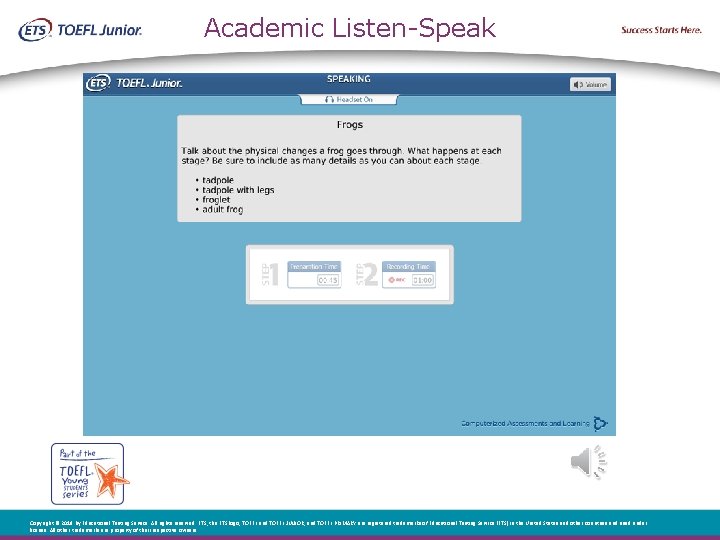Click the 00:15 preparation timer value
The height and width of the screenshot is (540, 720).
(328, 280)
